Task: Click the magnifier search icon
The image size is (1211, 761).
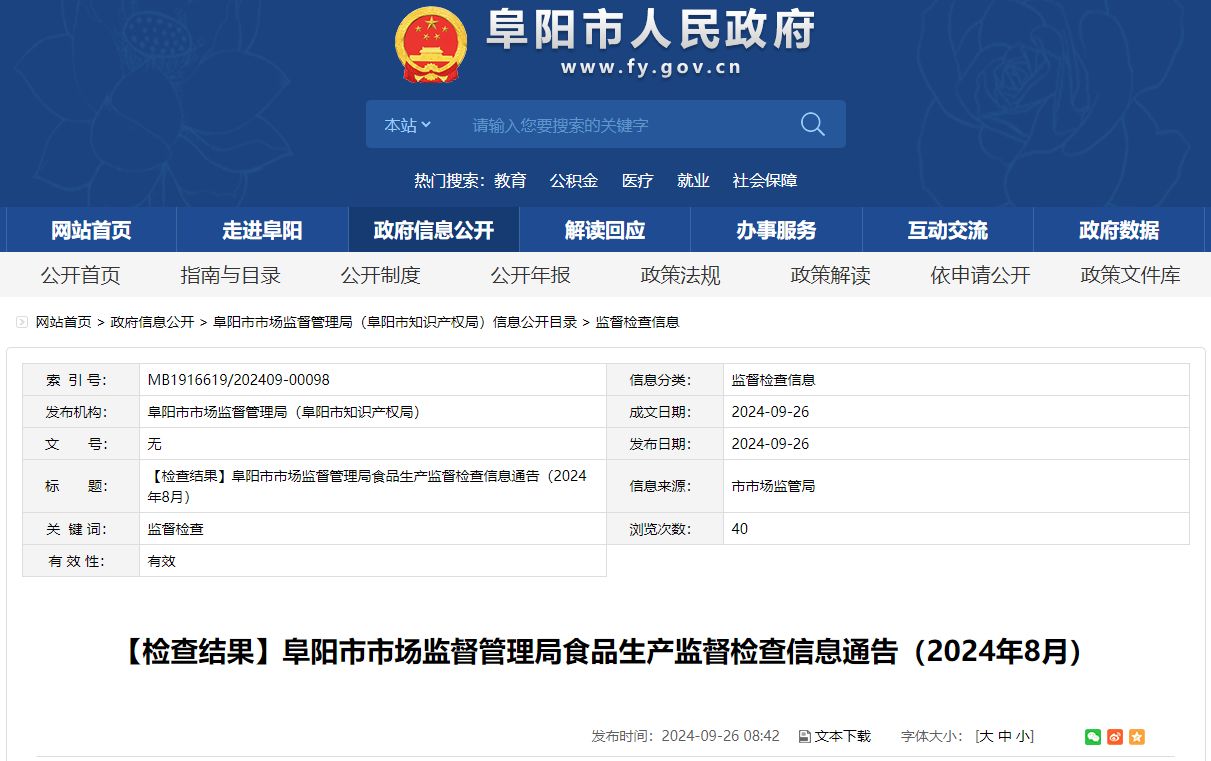Action: (x=813, y=124)
